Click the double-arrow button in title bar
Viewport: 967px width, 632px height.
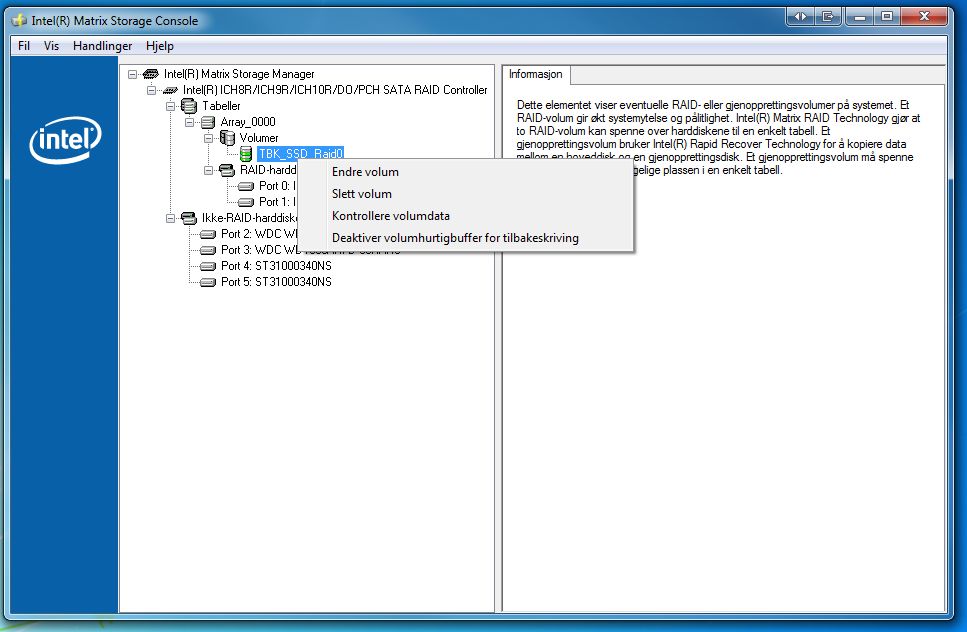click(x=800, y=17)
